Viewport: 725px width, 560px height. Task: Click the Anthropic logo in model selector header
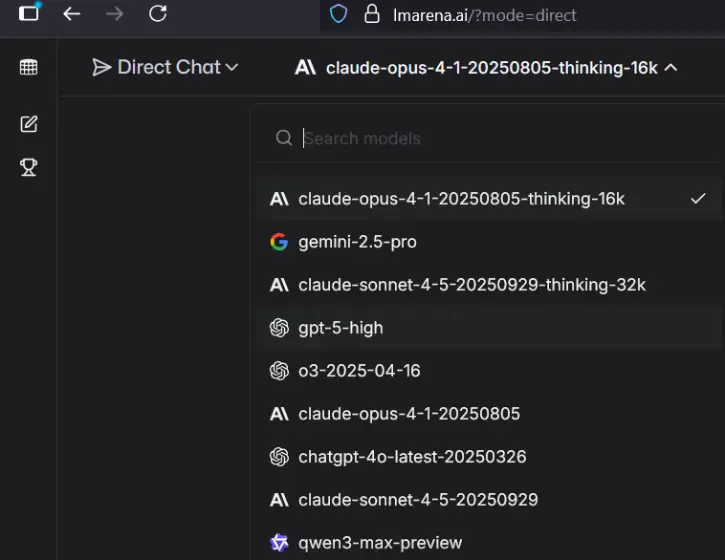click(305, 68)
